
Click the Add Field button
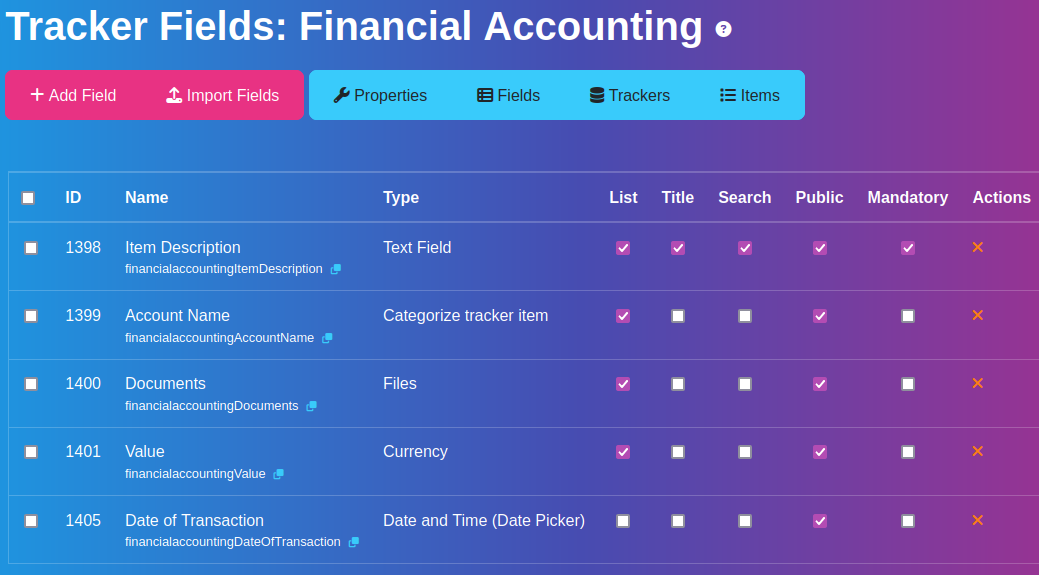[74, 95]
